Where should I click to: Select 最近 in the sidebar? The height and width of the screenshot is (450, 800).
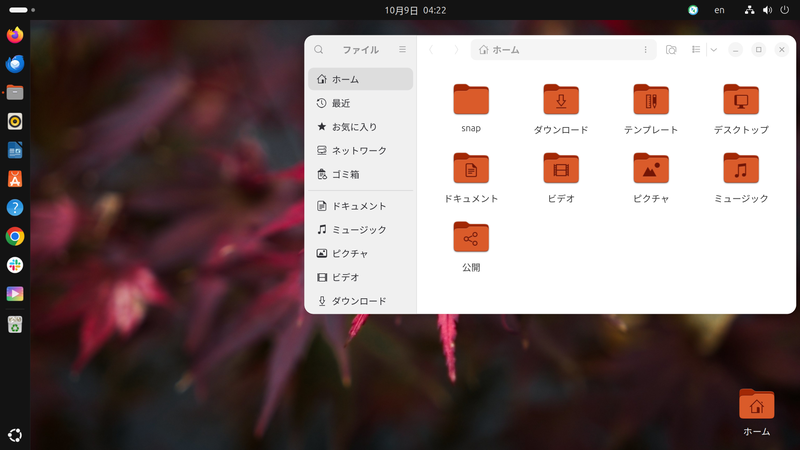(360, 103)
